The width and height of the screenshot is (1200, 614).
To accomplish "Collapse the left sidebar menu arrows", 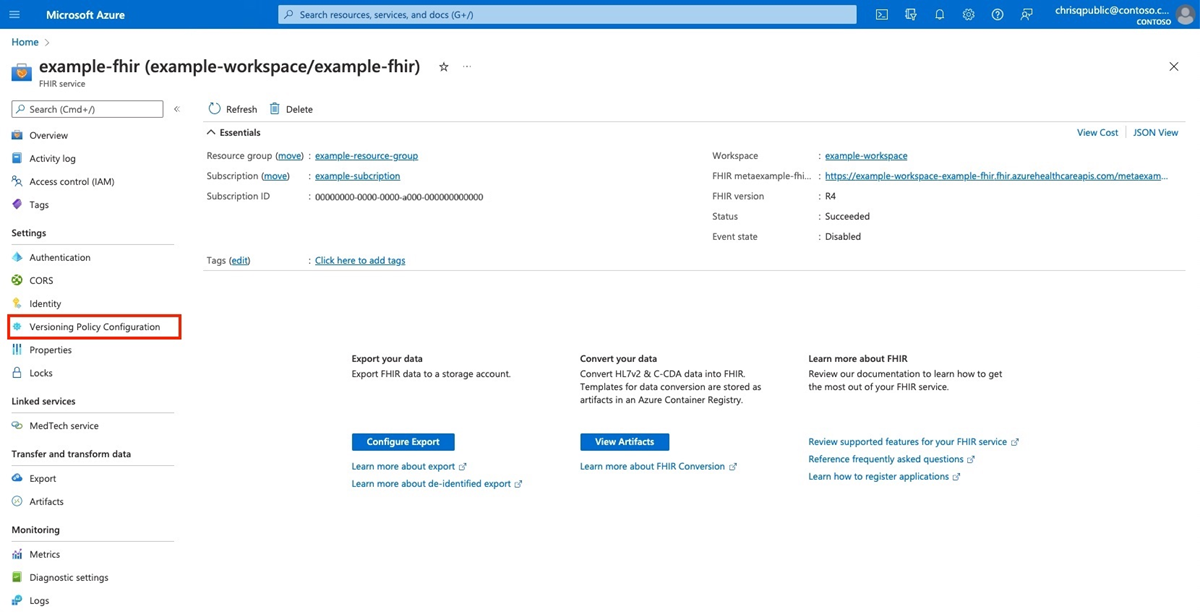I will [177, 109].
